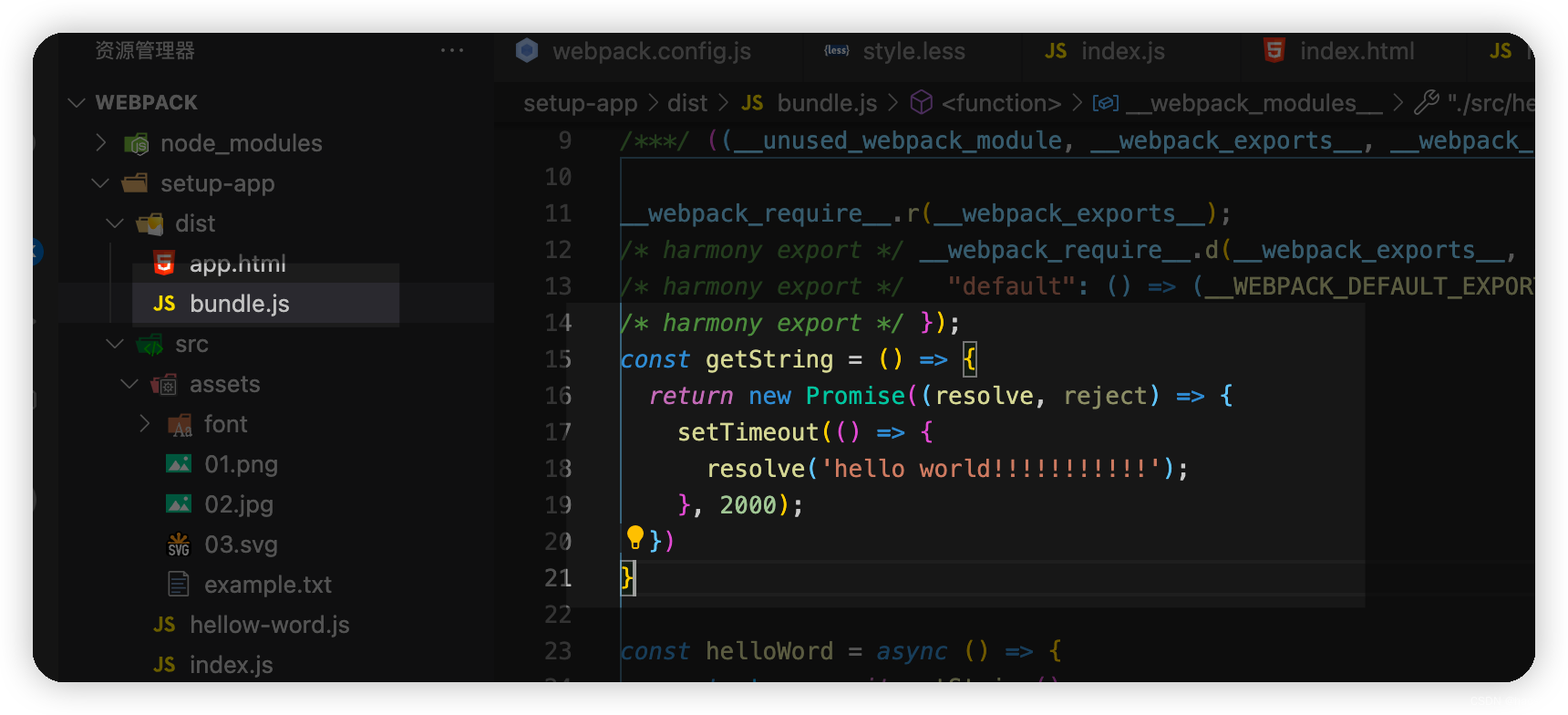
Task: Expand the node_modules folder chevron
Action: coord(101,143)
